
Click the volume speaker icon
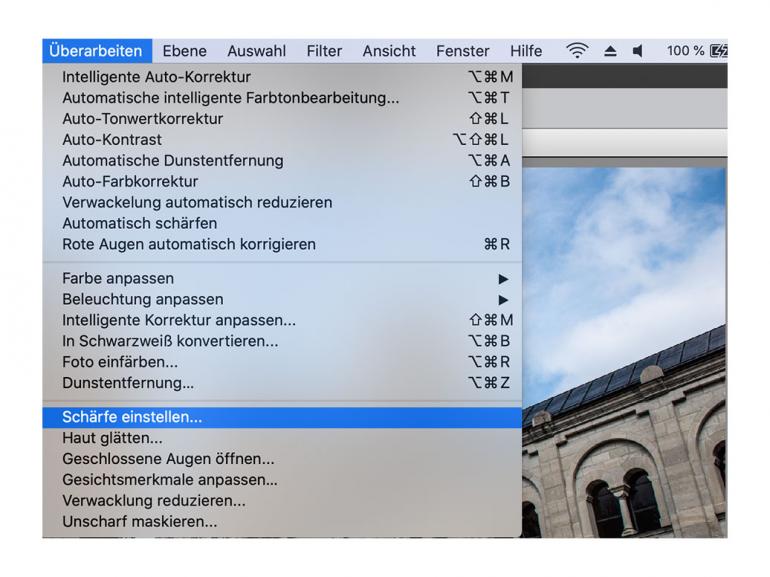637,51
